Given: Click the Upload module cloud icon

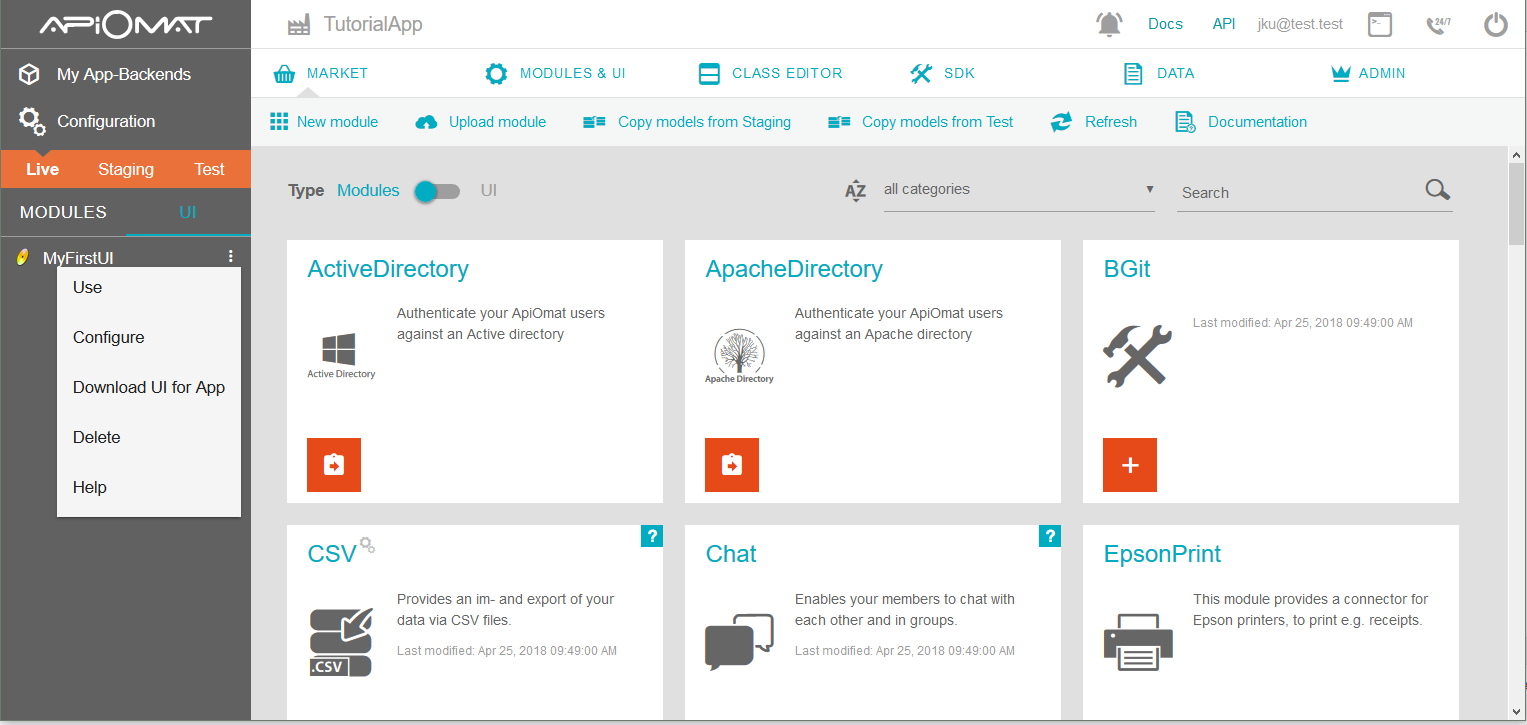Looking at the screenshot, I should [426, 122].
